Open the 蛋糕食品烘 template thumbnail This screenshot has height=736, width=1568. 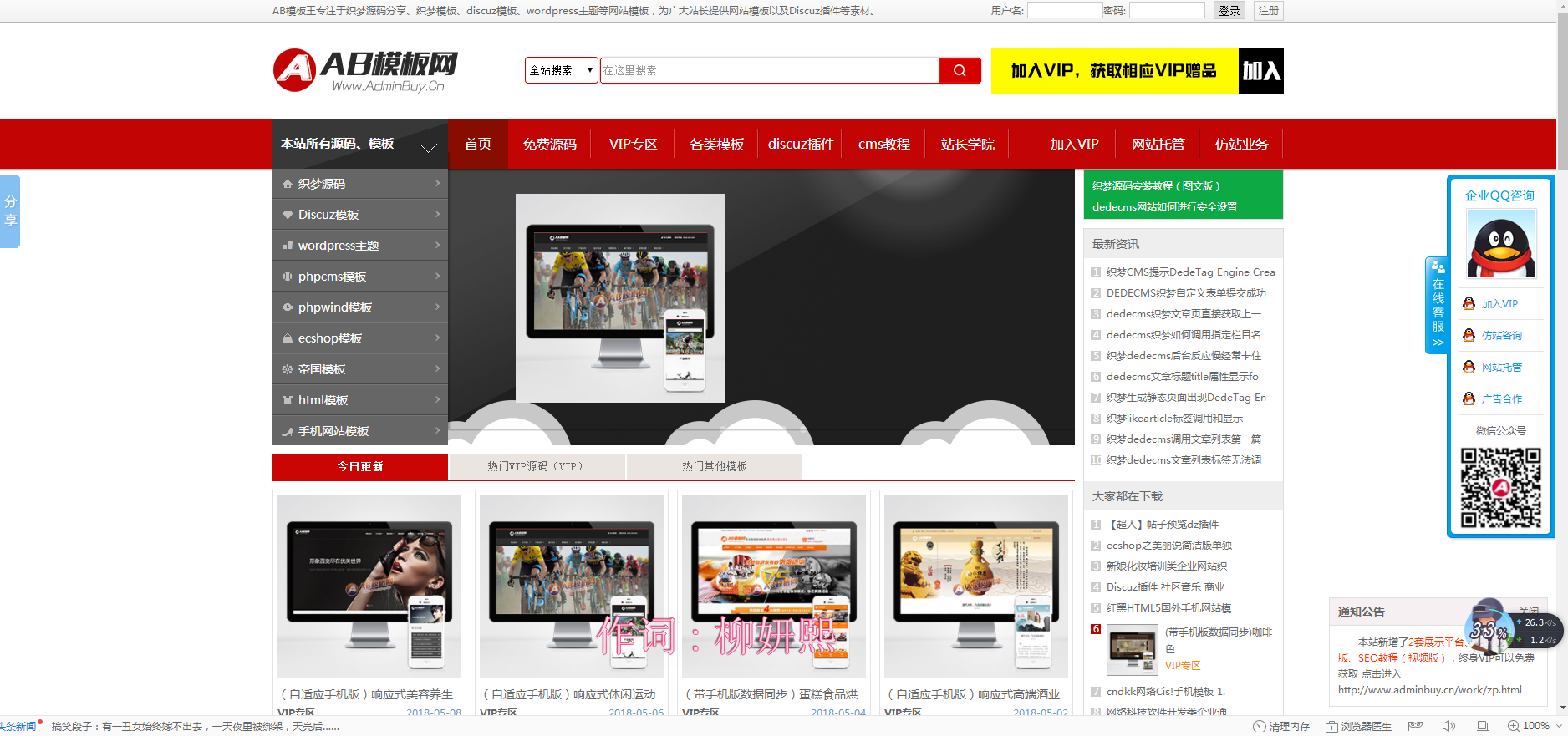coord(774,586)
